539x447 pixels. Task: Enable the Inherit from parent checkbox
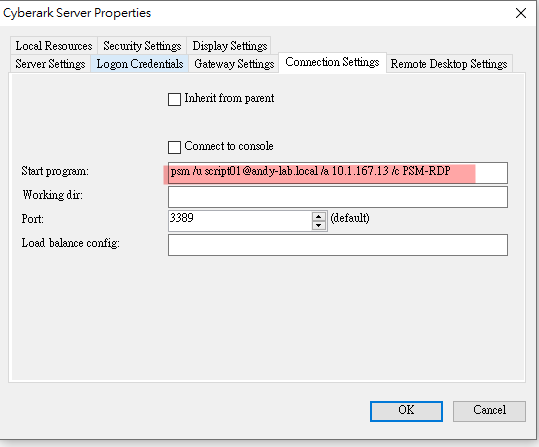[174, 99]
